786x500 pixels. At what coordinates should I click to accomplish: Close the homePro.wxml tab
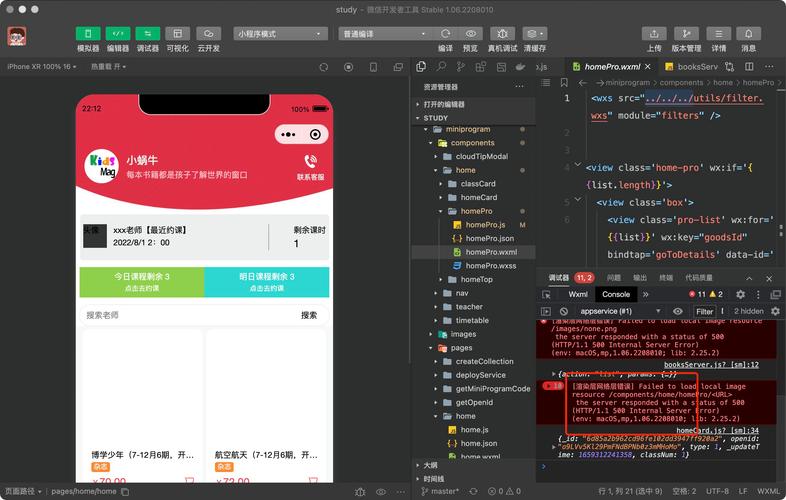point(648,66)
